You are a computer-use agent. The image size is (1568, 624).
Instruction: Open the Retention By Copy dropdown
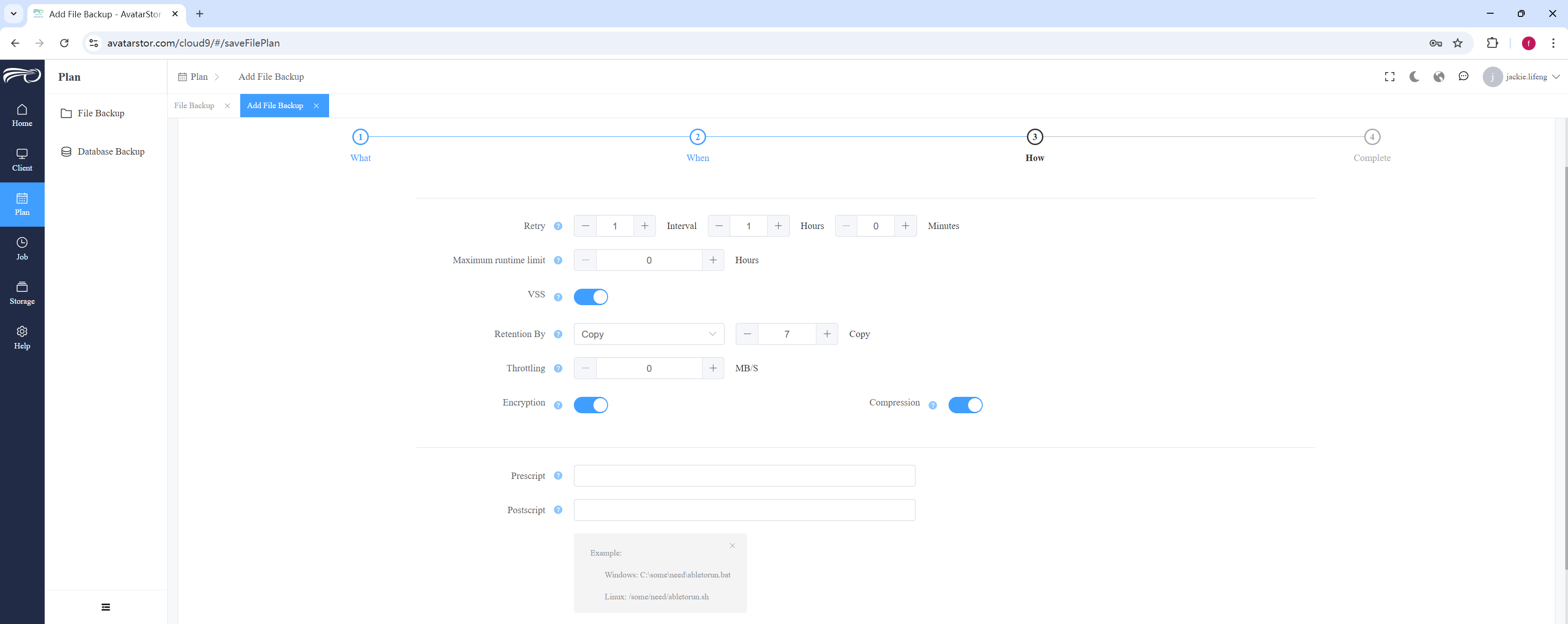[x=649, y=334]
